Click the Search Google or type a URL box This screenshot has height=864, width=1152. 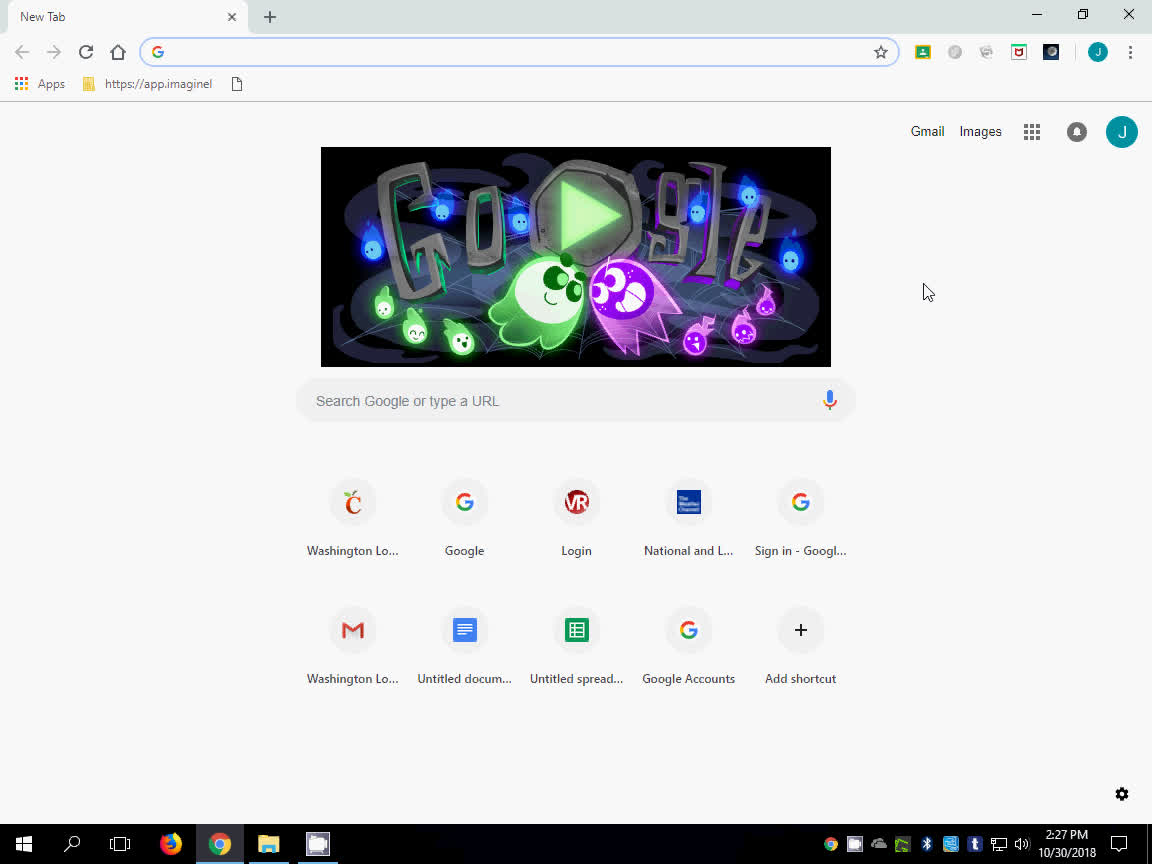[575, 400]
